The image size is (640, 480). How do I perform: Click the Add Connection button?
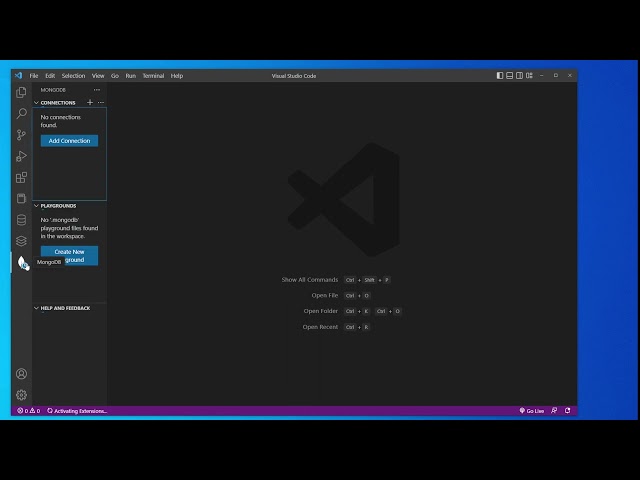coord(69,141)
